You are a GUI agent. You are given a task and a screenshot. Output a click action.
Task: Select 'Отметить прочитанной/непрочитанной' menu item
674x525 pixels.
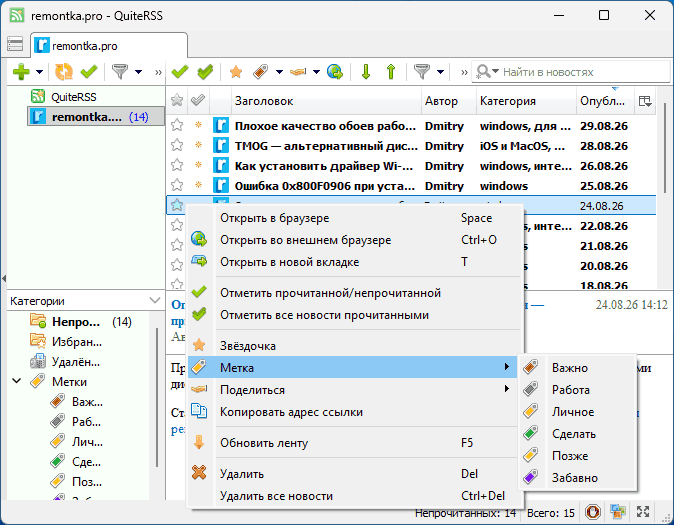click(355, 293)
